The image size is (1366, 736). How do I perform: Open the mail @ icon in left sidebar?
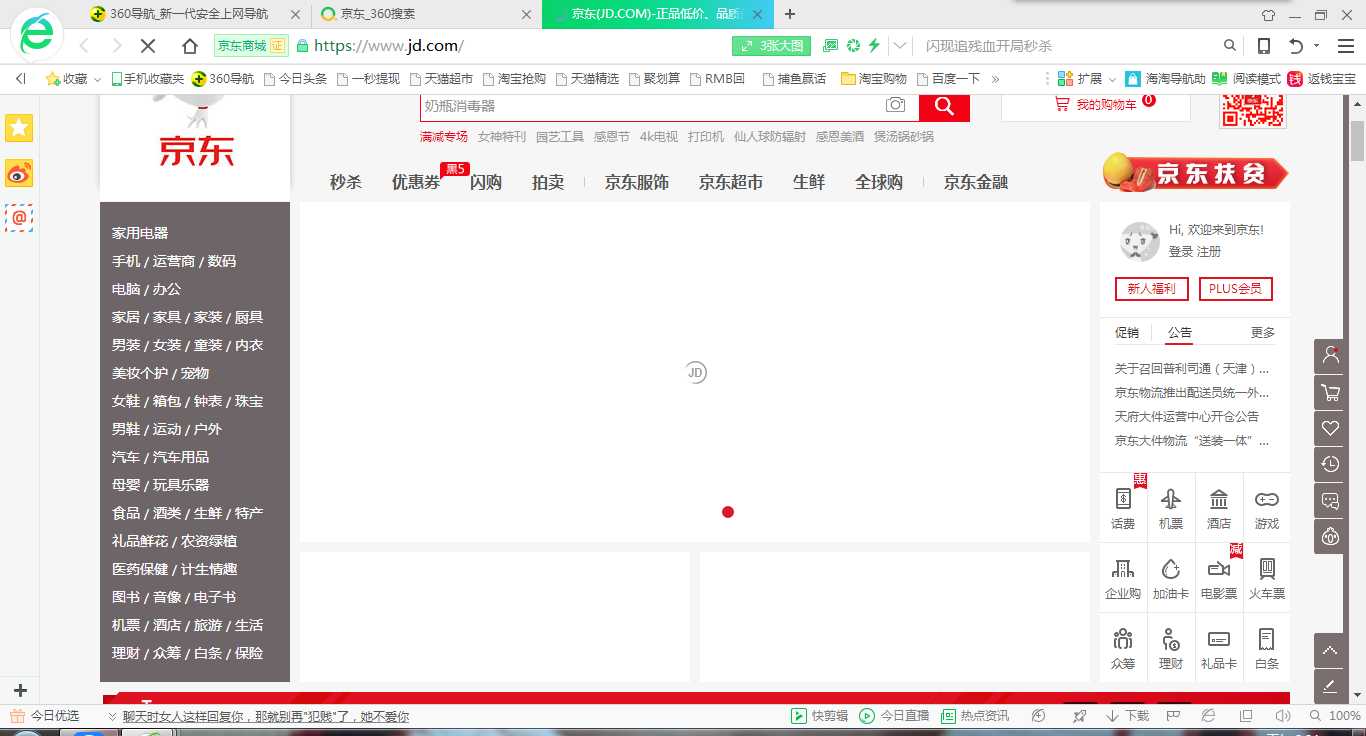coord(19,217)
